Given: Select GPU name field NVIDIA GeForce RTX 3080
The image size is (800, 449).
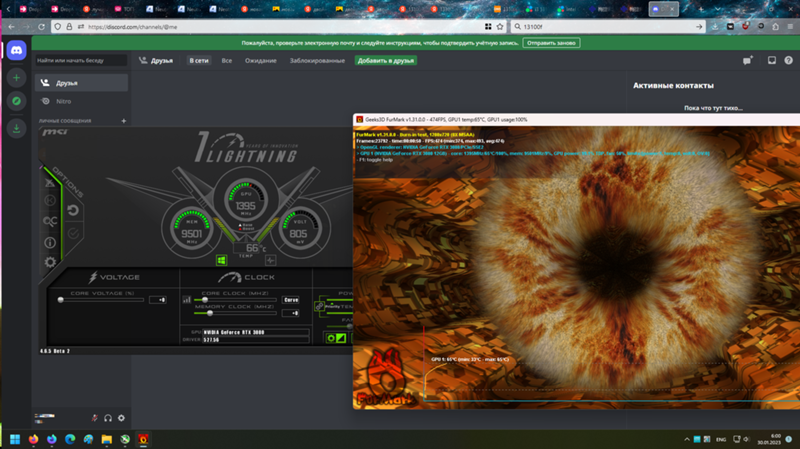Looking at the screenshot, I should pyautogui.click(x=256, y=332).
